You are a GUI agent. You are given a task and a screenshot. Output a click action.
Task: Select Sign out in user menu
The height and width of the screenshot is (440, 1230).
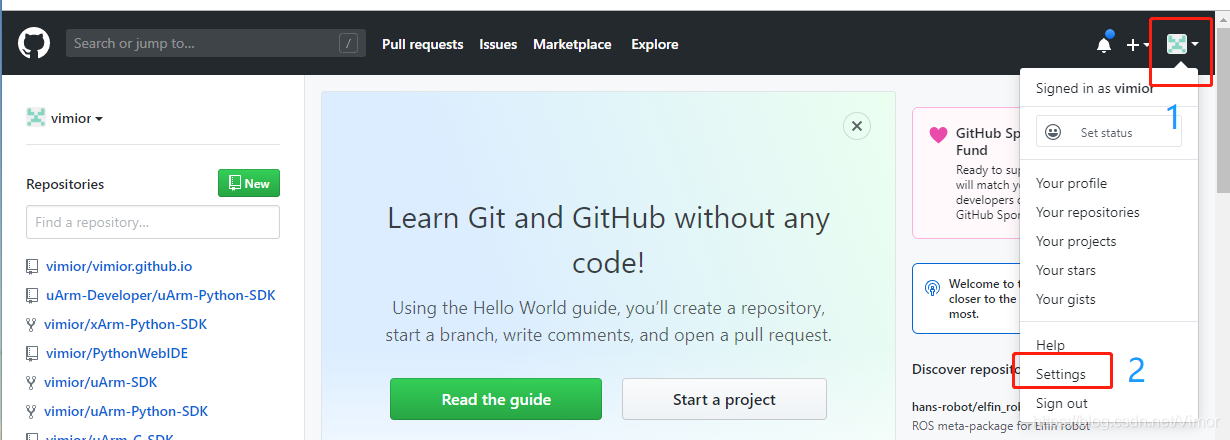(1062, 403)
